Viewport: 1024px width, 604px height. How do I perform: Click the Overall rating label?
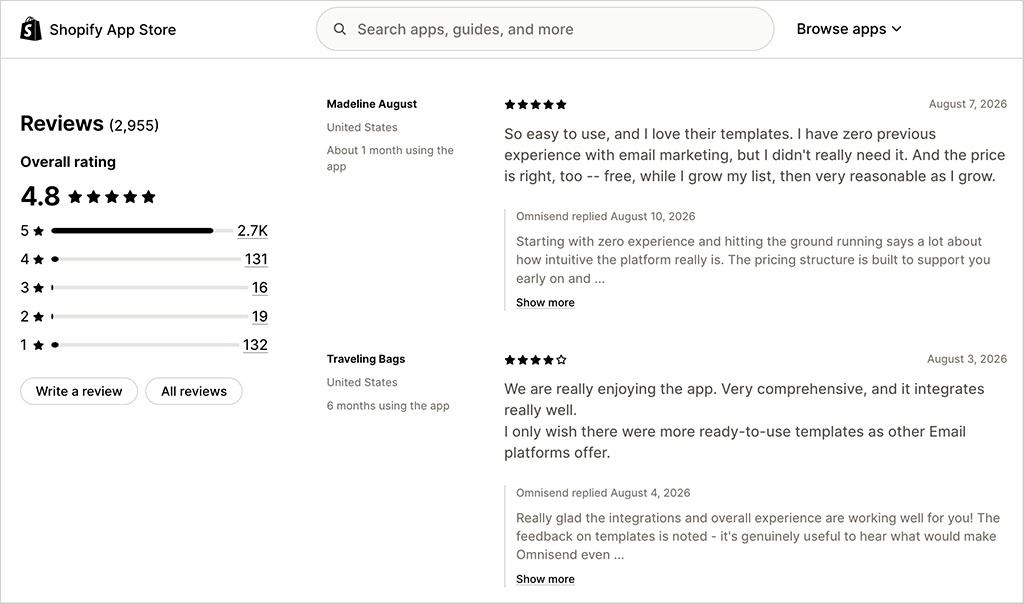click(68, 162)
